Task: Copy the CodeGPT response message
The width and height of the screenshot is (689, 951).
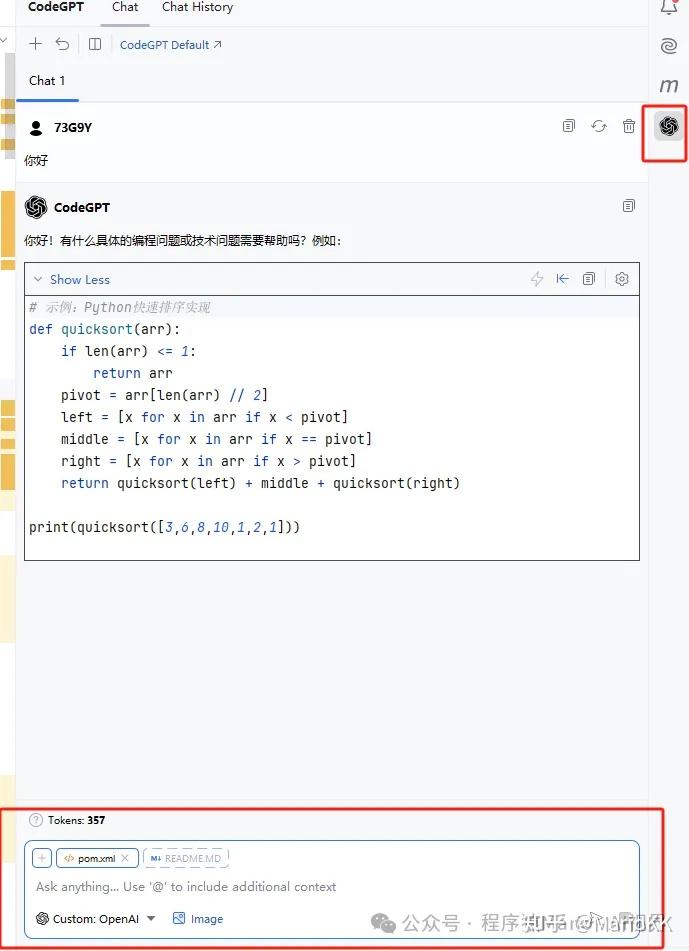Action: 628,206
